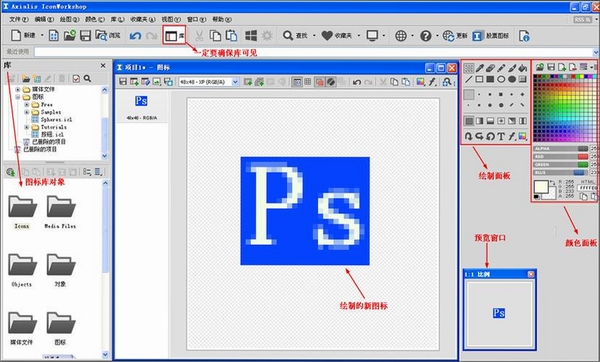Open the Help question mark icon
Image resolution: width=600 pixels, height=362 pixels.
coord(426,36)
